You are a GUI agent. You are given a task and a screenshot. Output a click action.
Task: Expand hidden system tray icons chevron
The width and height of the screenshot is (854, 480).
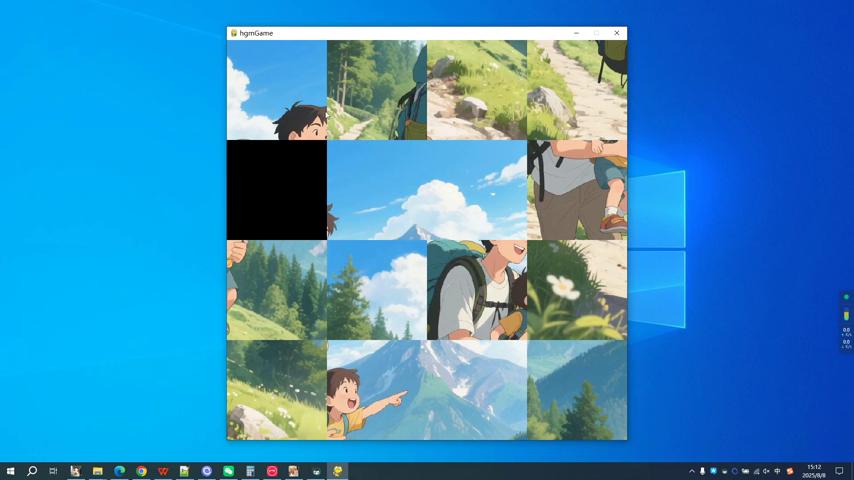pos(691,471)
